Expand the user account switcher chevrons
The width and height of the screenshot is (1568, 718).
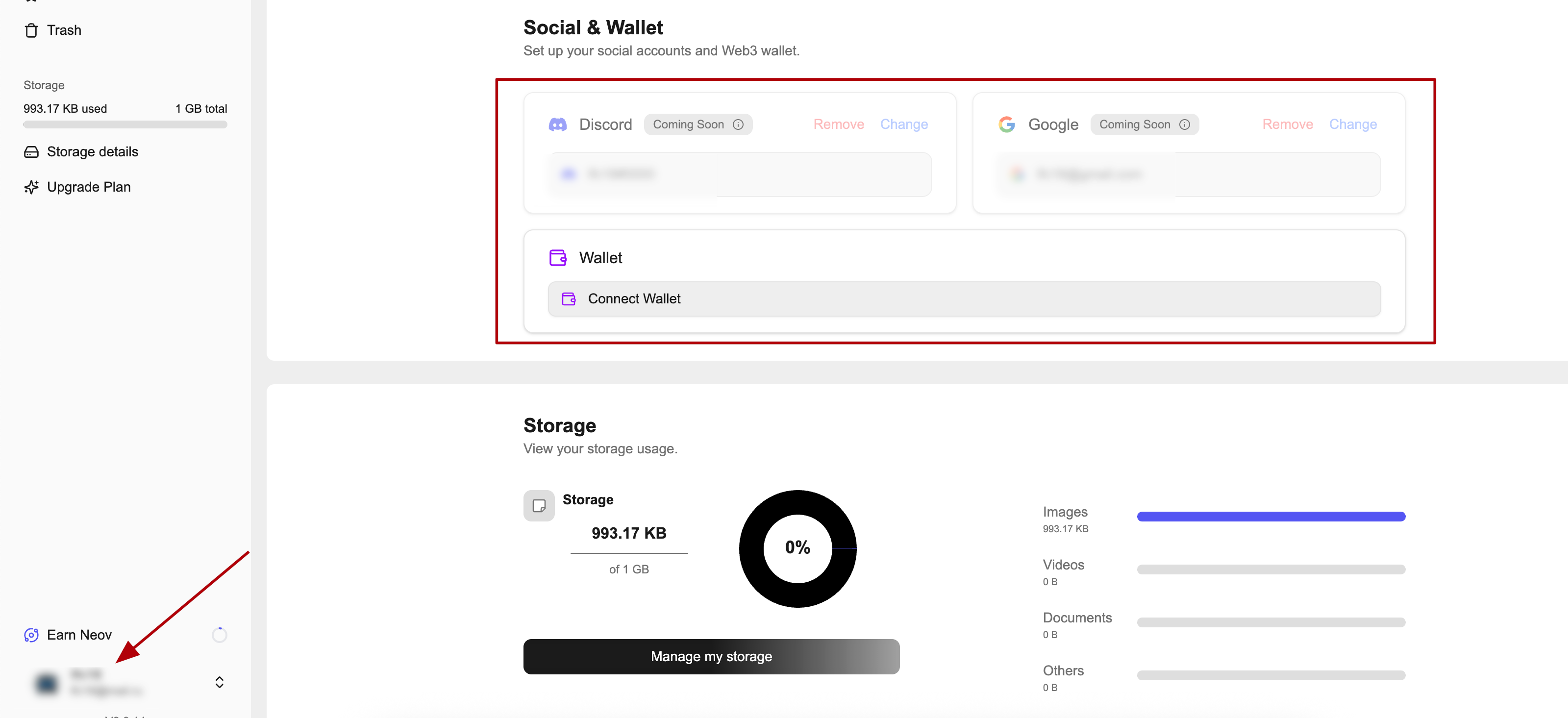[x=219, y=682]
